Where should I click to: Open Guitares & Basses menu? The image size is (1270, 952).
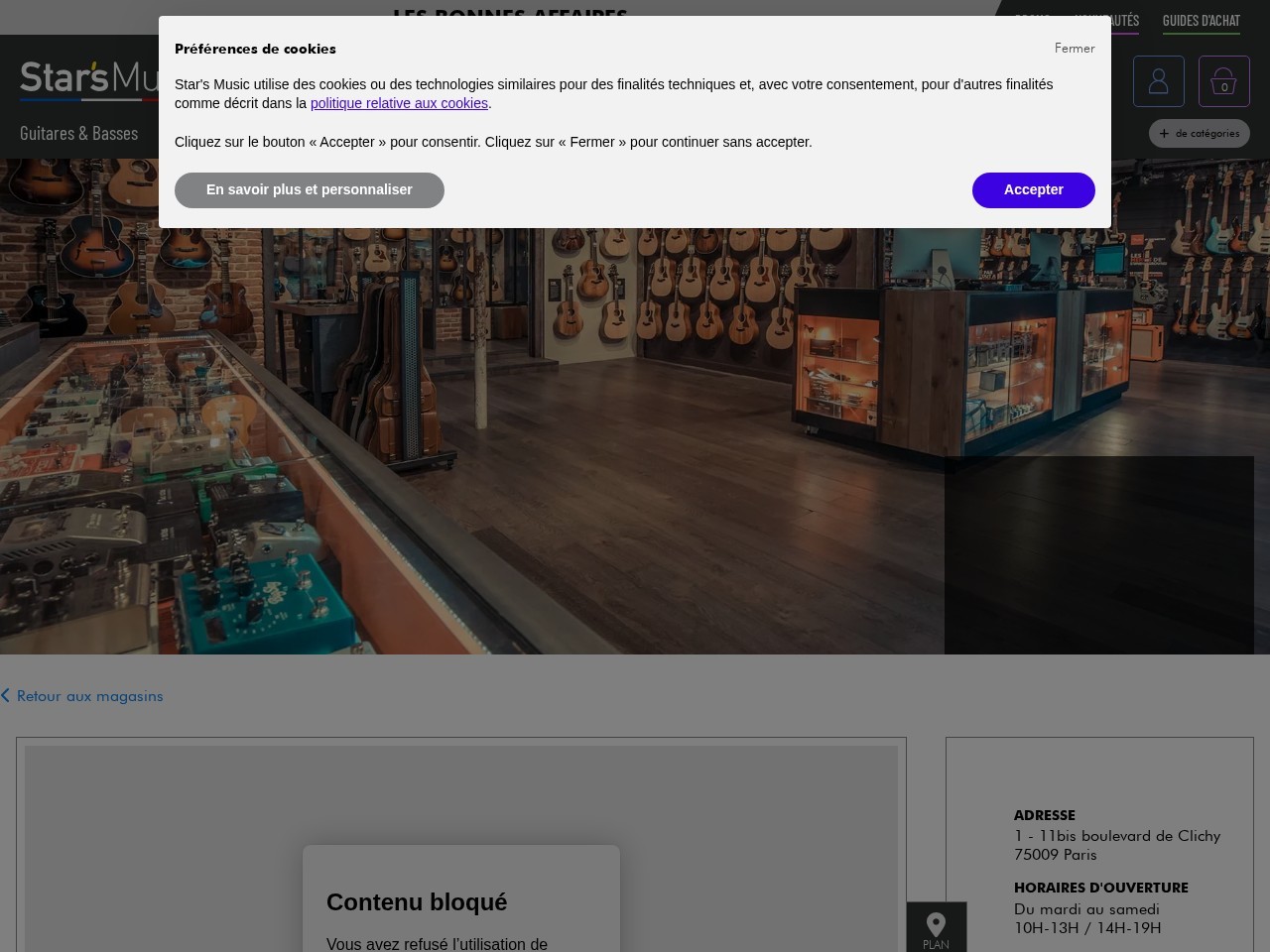point(78,133)
